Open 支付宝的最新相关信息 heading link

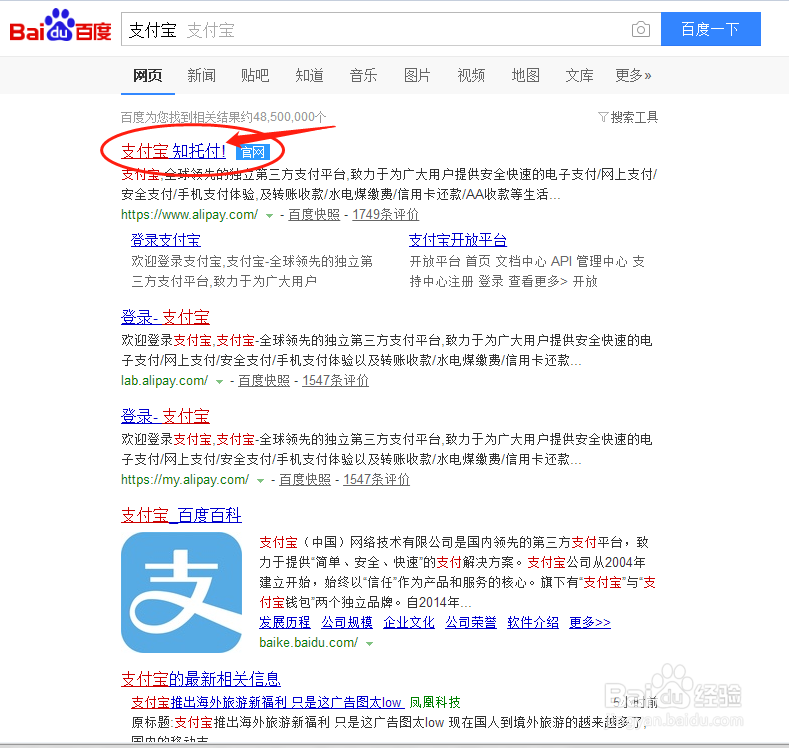(201, 679)
